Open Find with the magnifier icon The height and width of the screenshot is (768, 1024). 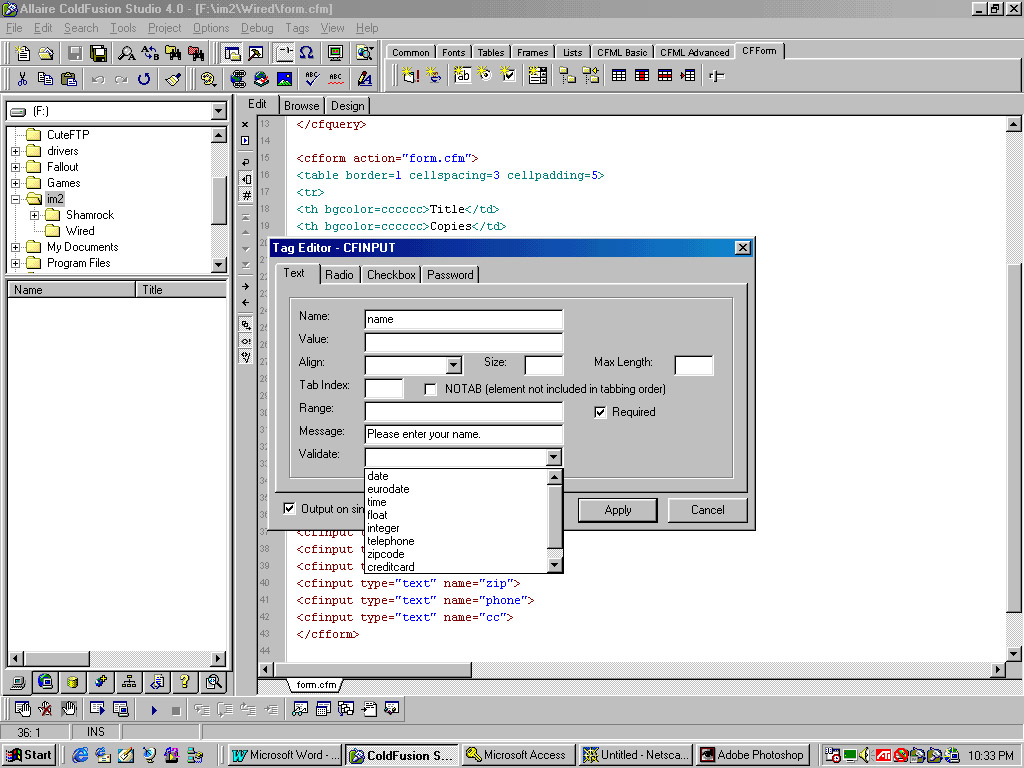pos(126,53)
